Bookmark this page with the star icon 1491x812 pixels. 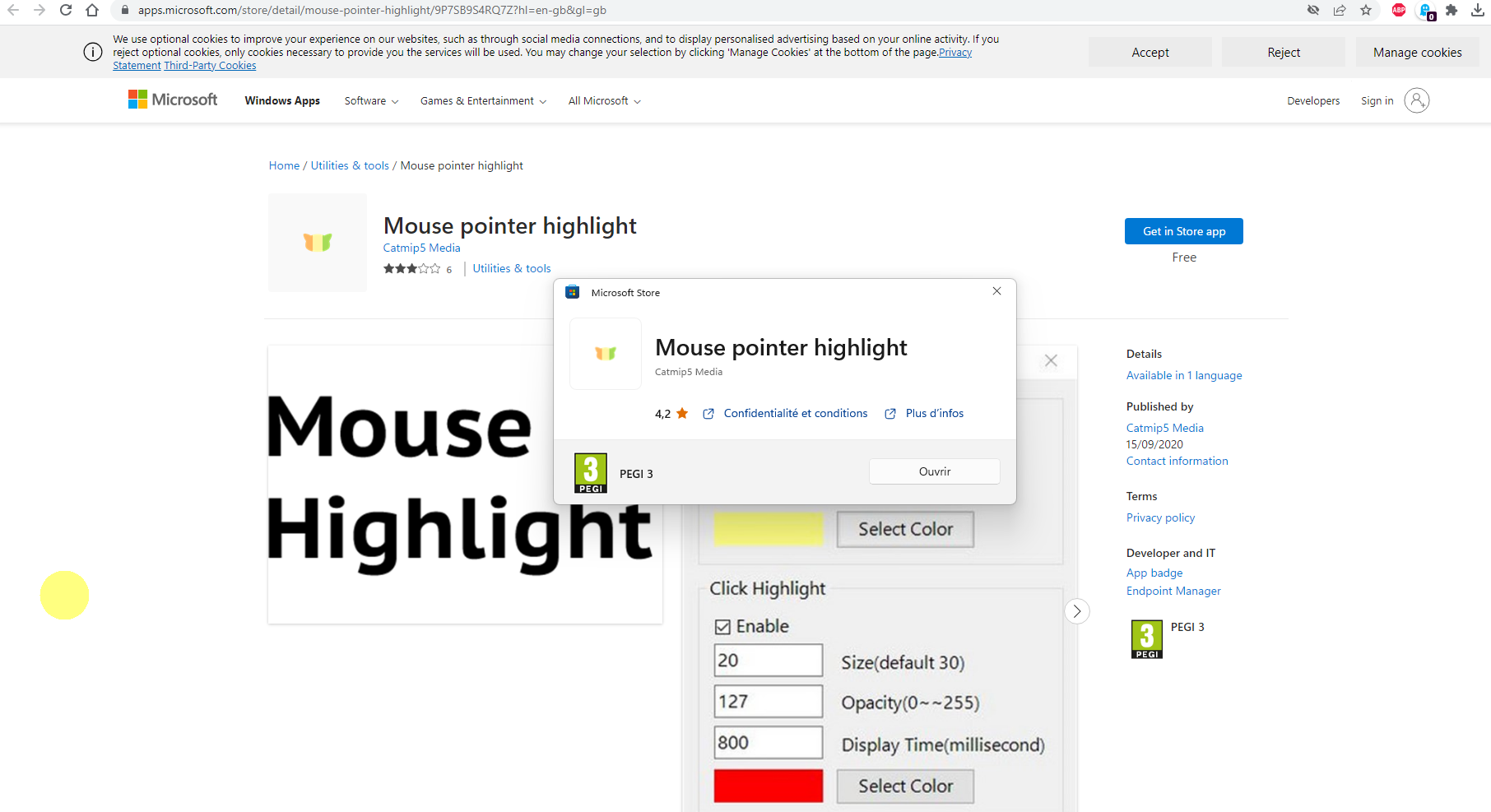(x=1366, y=10)
